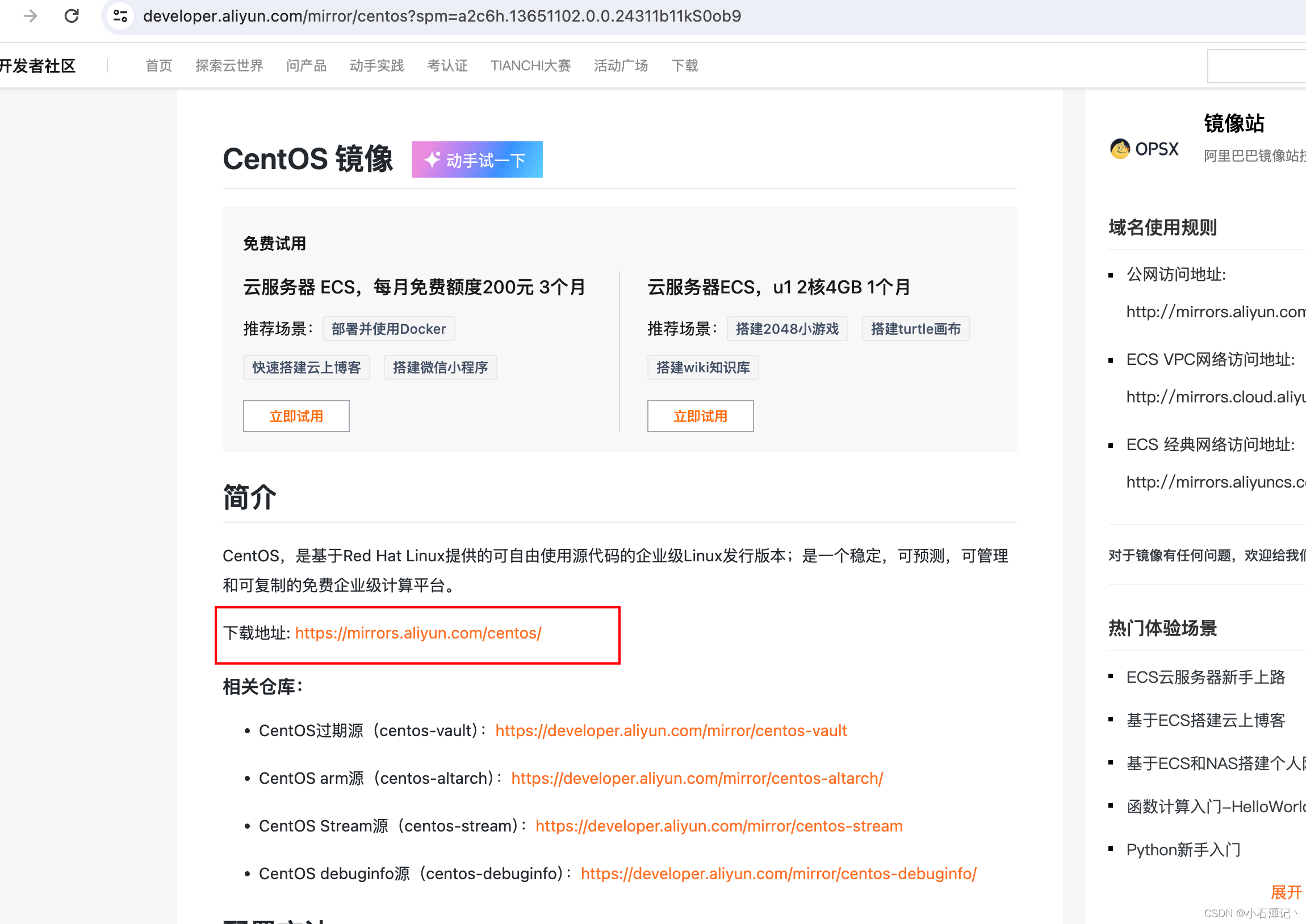Click 立即试用 under u1 2核4GB offer
Screen dimensions: 1306x924
point(701,416)
